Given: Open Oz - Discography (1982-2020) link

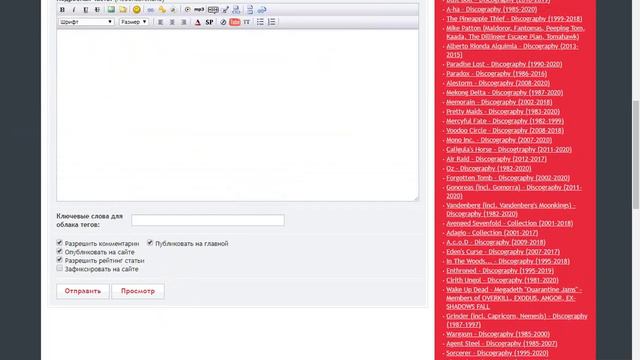Looking at the screenshot, I should (489, 168).
